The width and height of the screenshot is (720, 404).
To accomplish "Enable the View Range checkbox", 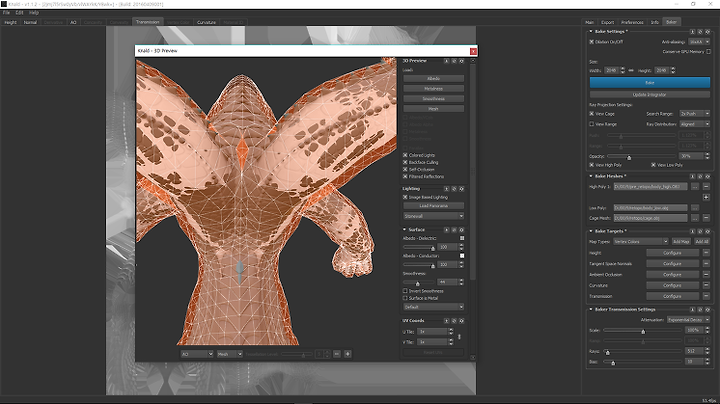I will pyautogui.click(x=591, y=124).
